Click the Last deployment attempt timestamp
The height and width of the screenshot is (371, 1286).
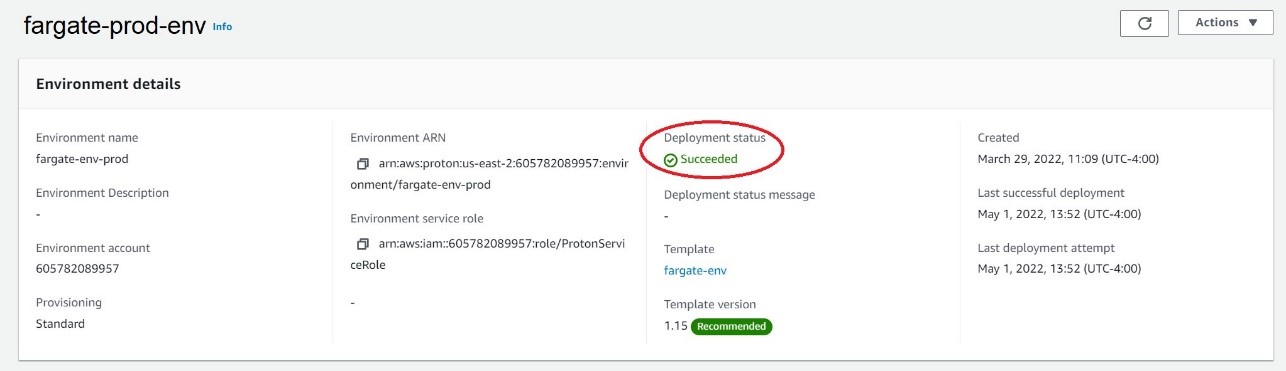(x=1059, y=269)
